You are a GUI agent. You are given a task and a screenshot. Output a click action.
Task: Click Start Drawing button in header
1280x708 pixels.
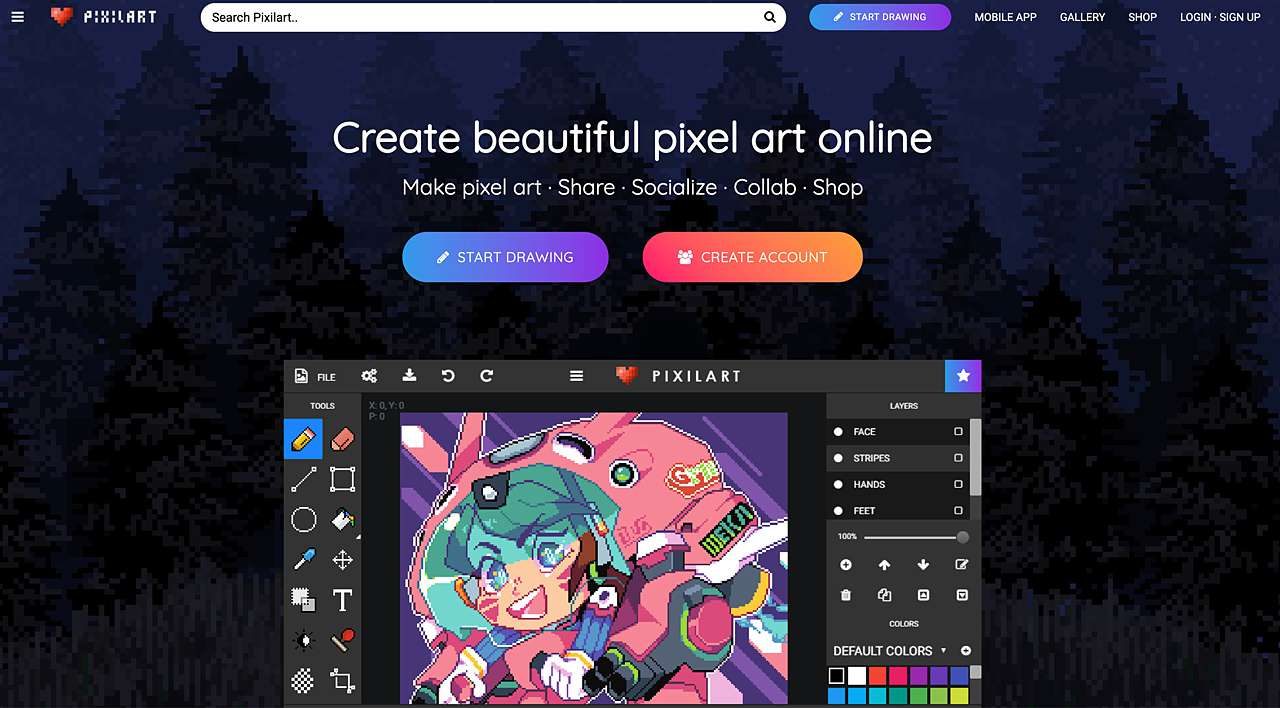coord(880,17)
